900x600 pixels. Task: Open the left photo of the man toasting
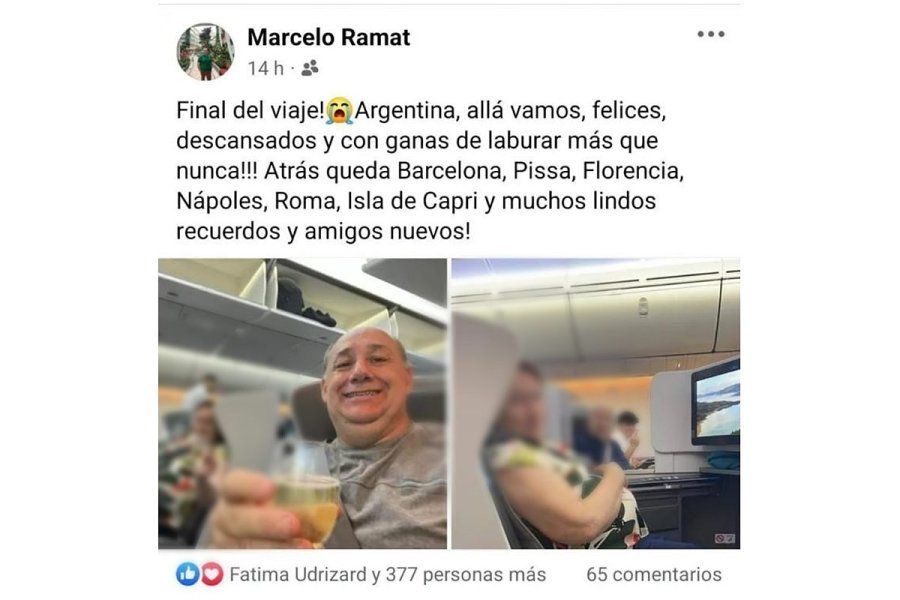point(302,403)
